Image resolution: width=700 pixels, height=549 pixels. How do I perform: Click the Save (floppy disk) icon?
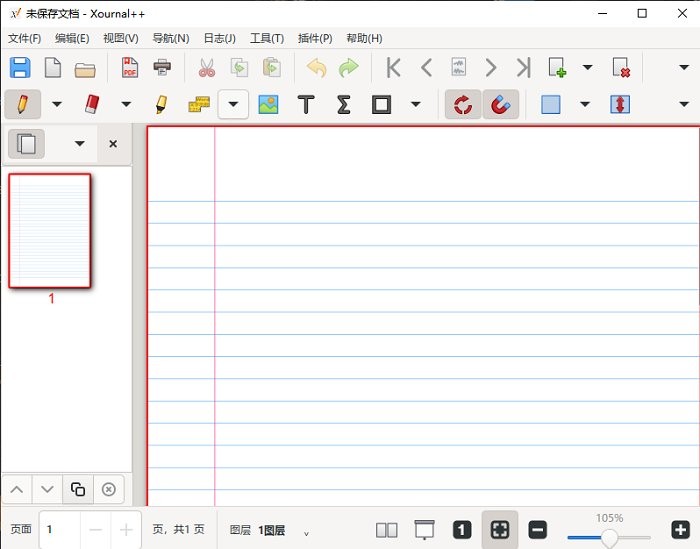(20, 68)
